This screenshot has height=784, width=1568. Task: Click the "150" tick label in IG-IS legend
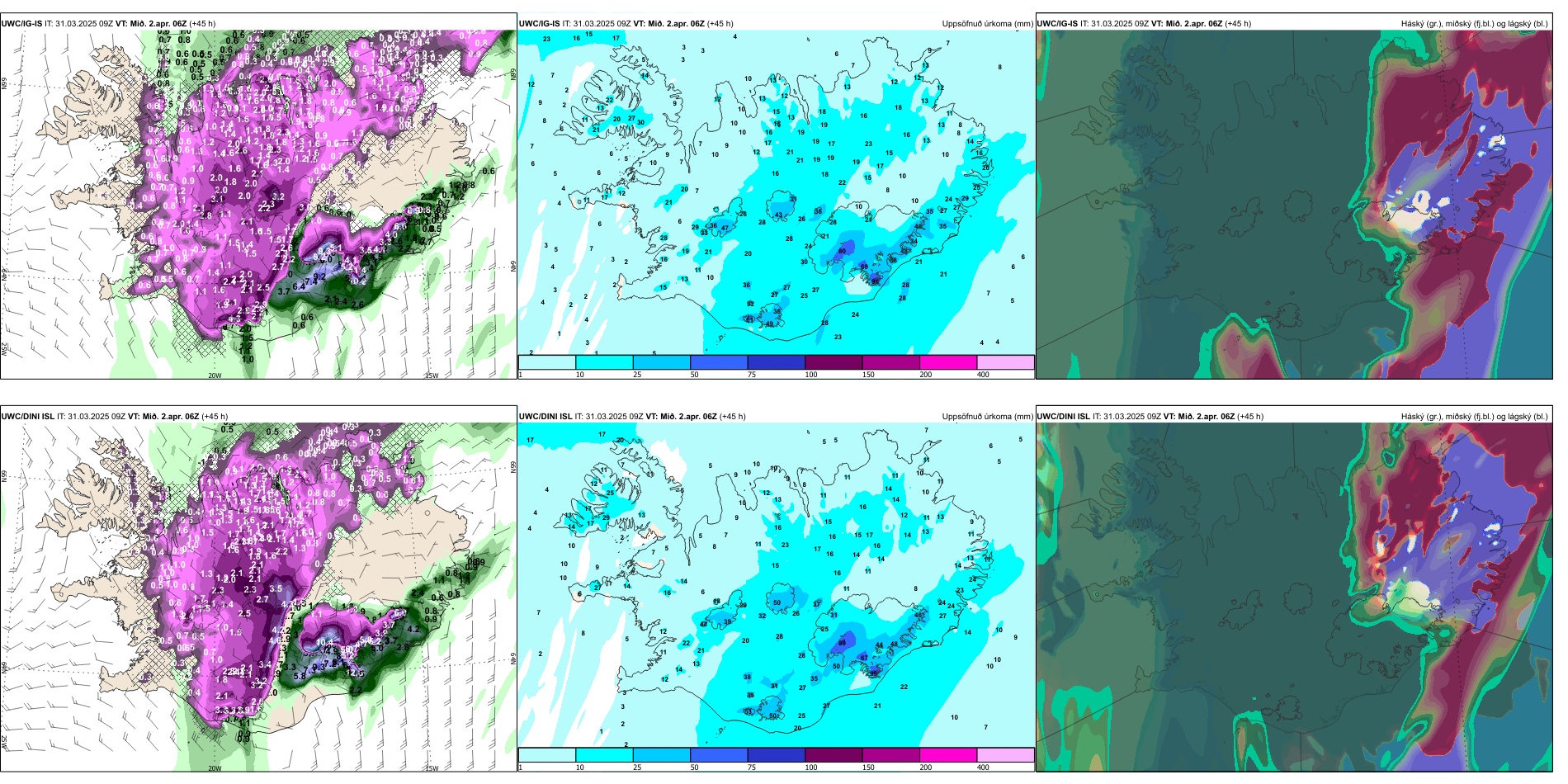pos(868,375)
